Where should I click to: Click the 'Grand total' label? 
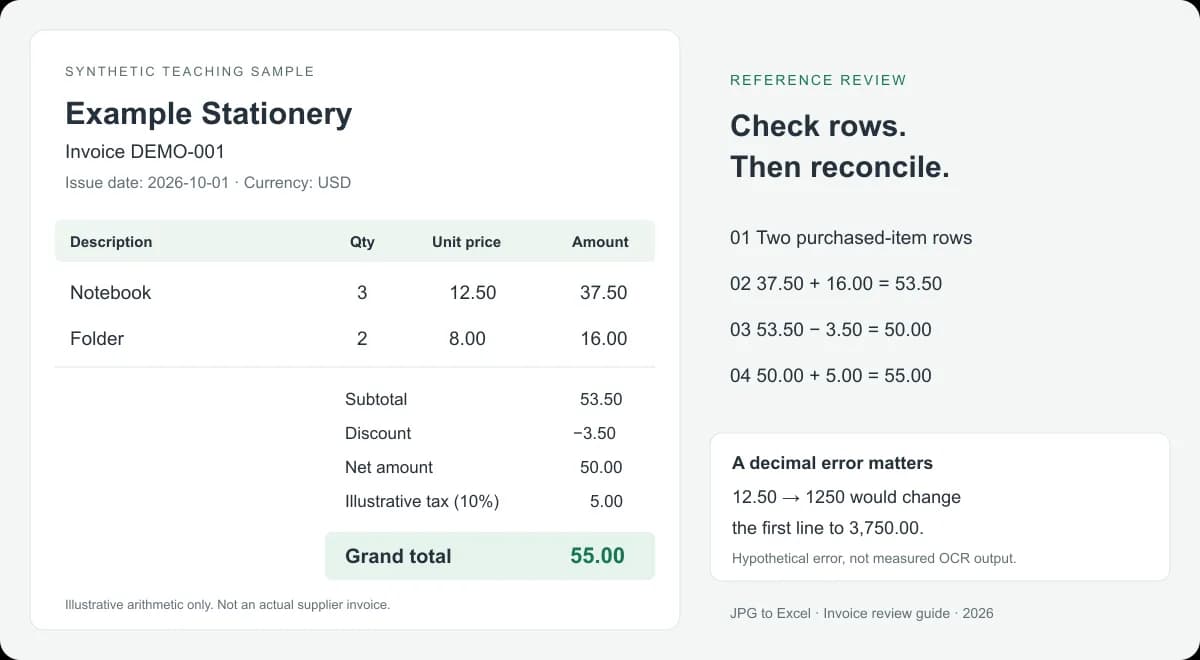pyautogui.click(x=398, y=556)
